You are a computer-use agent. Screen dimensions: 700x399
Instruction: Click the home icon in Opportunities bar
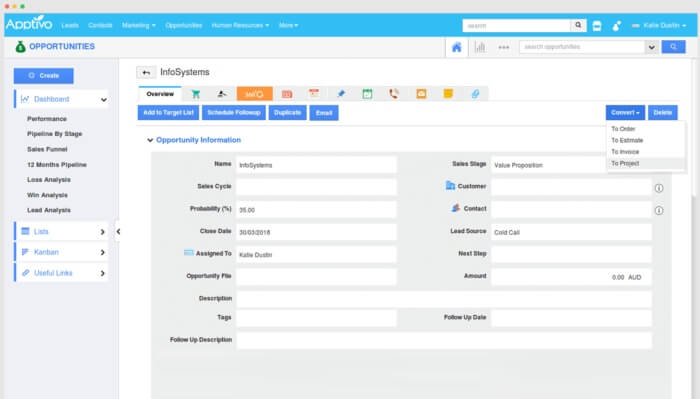click(x=456, y=47)
